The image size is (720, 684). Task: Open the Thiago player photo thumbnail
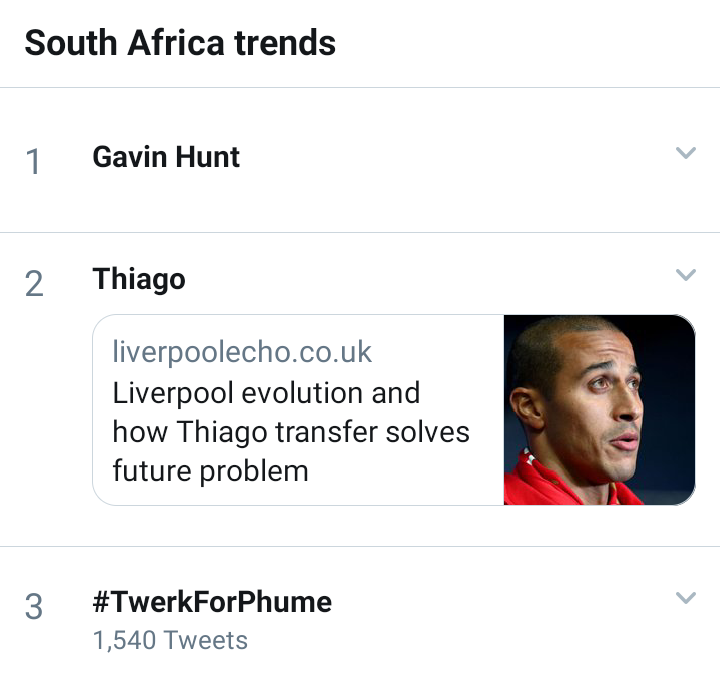tap(598, 410)
